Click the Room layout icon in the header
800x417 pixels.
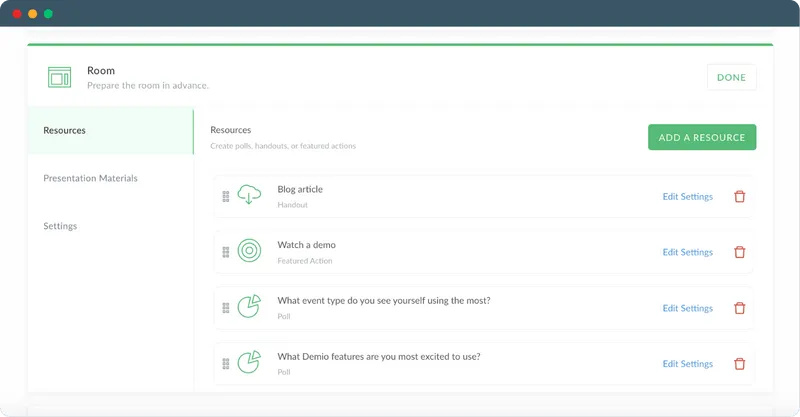[x=60, y=78]
